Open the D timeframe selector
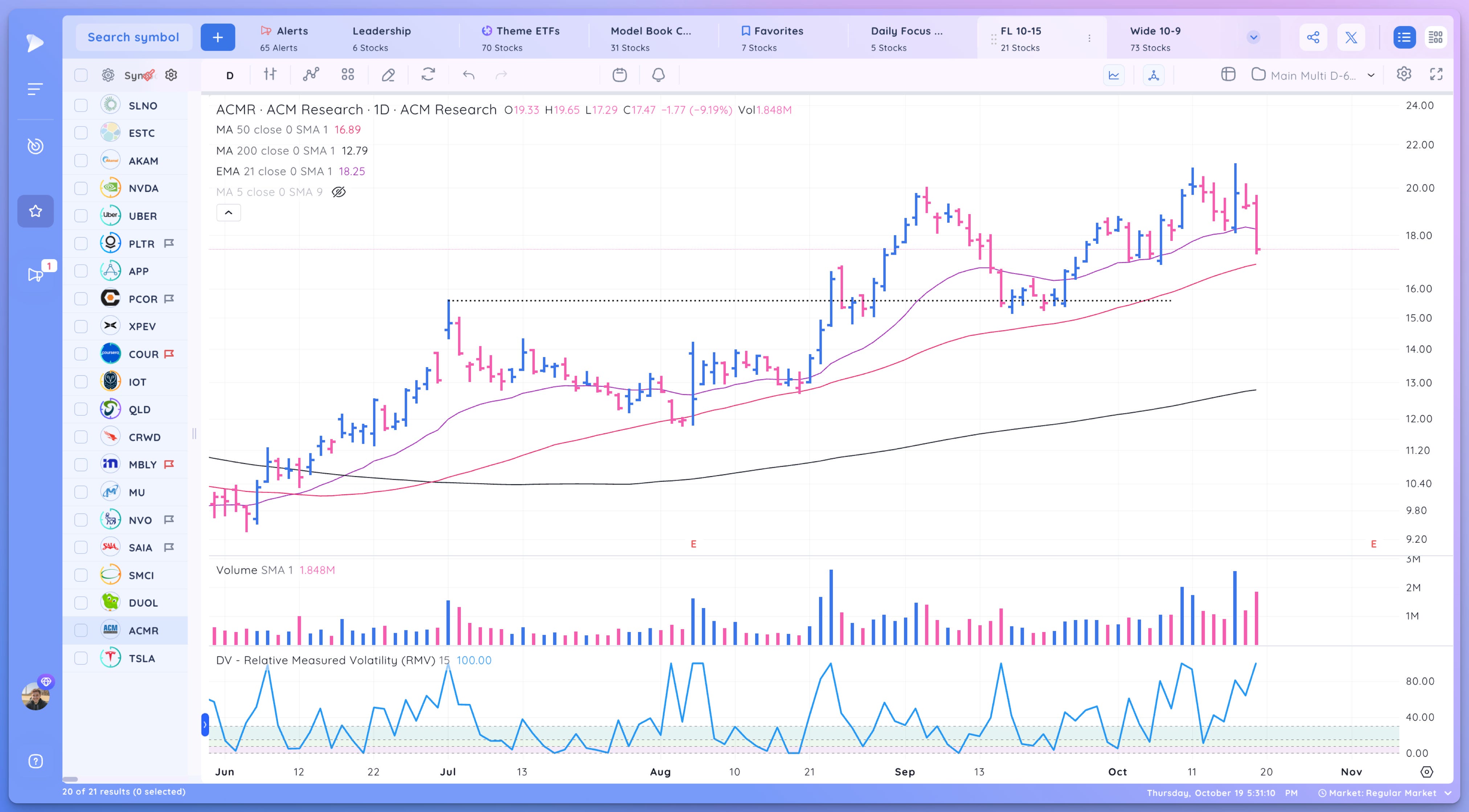 click(230, 75)
